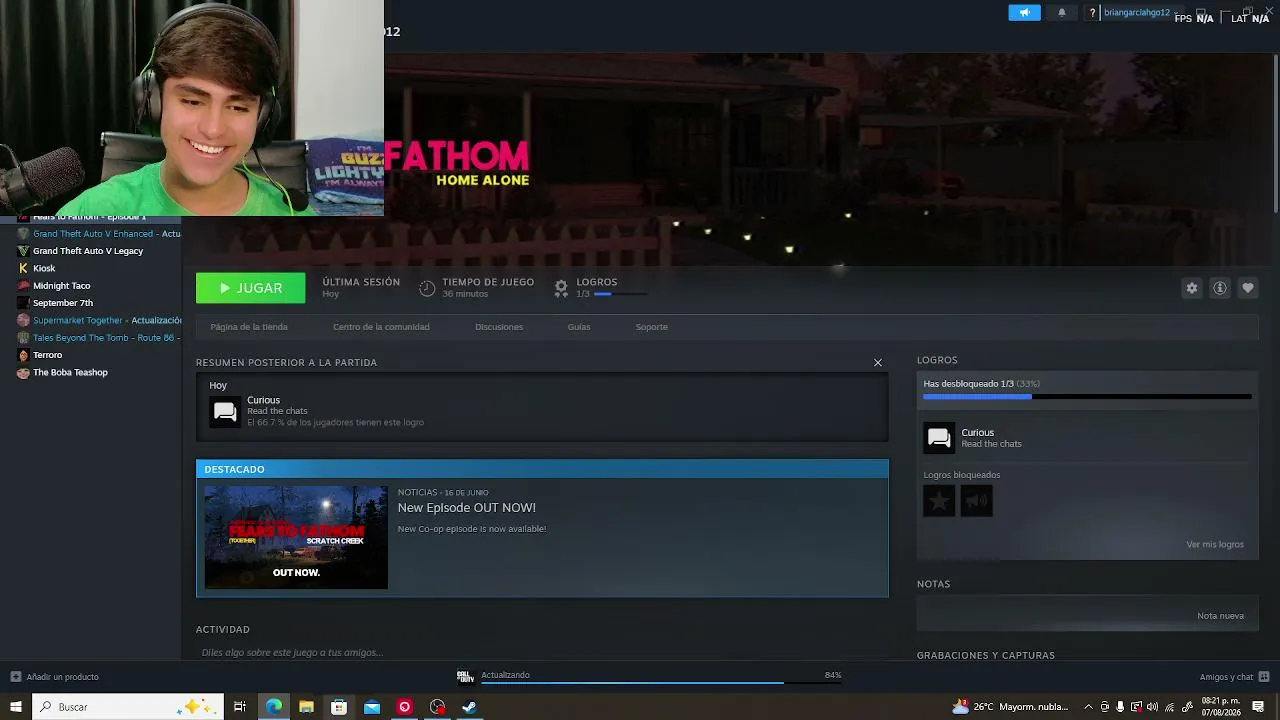Screen dimensions: 1280x720
Task: Open the Windows Start menu
Action: pyautogui.click(x=16, y=707)
